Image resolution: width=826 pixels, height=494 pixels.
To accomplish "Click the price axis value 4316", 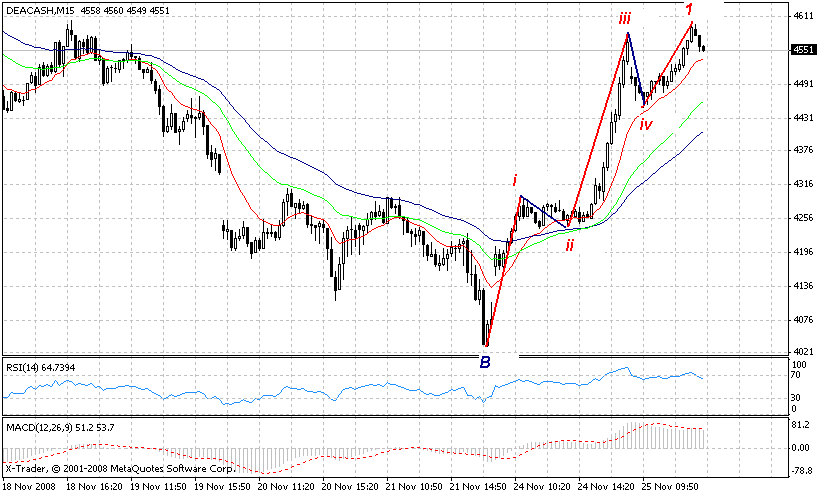I will [803, 184].
